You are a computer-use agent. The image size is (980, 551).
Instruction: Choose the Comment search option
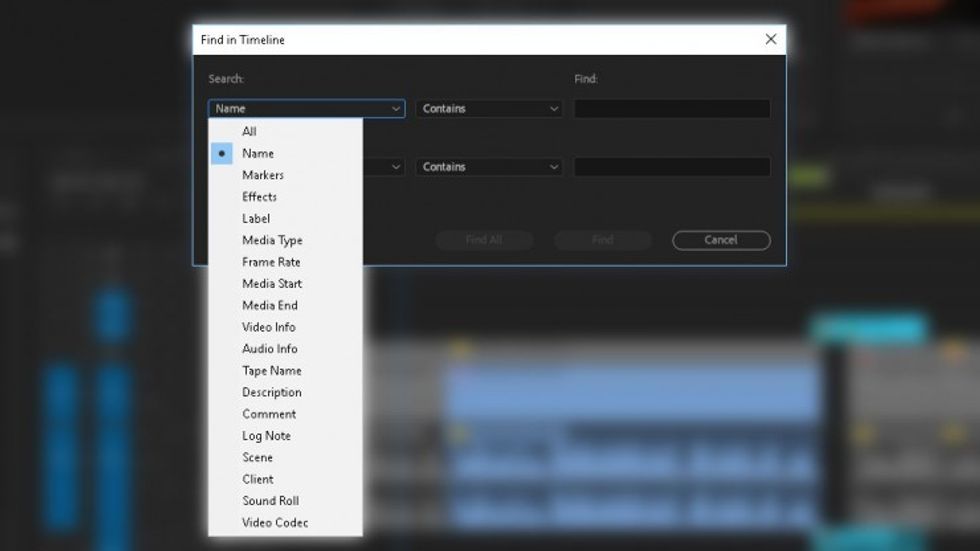[285, 414]
